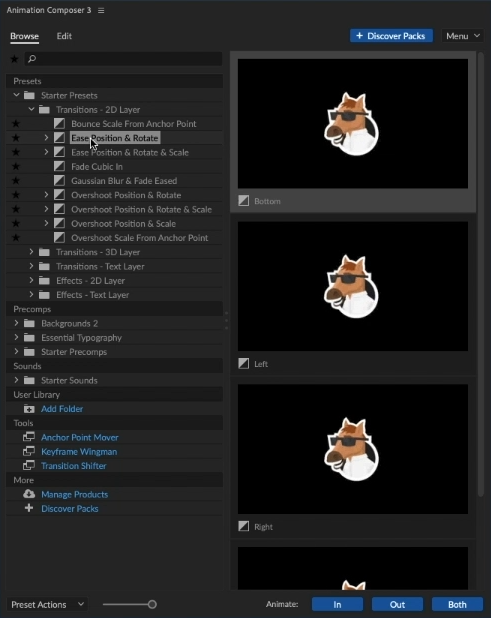Viewport: 491px width, 618px height.
Task: Click preset icon for Fade Cubic In
Action: 59,166
